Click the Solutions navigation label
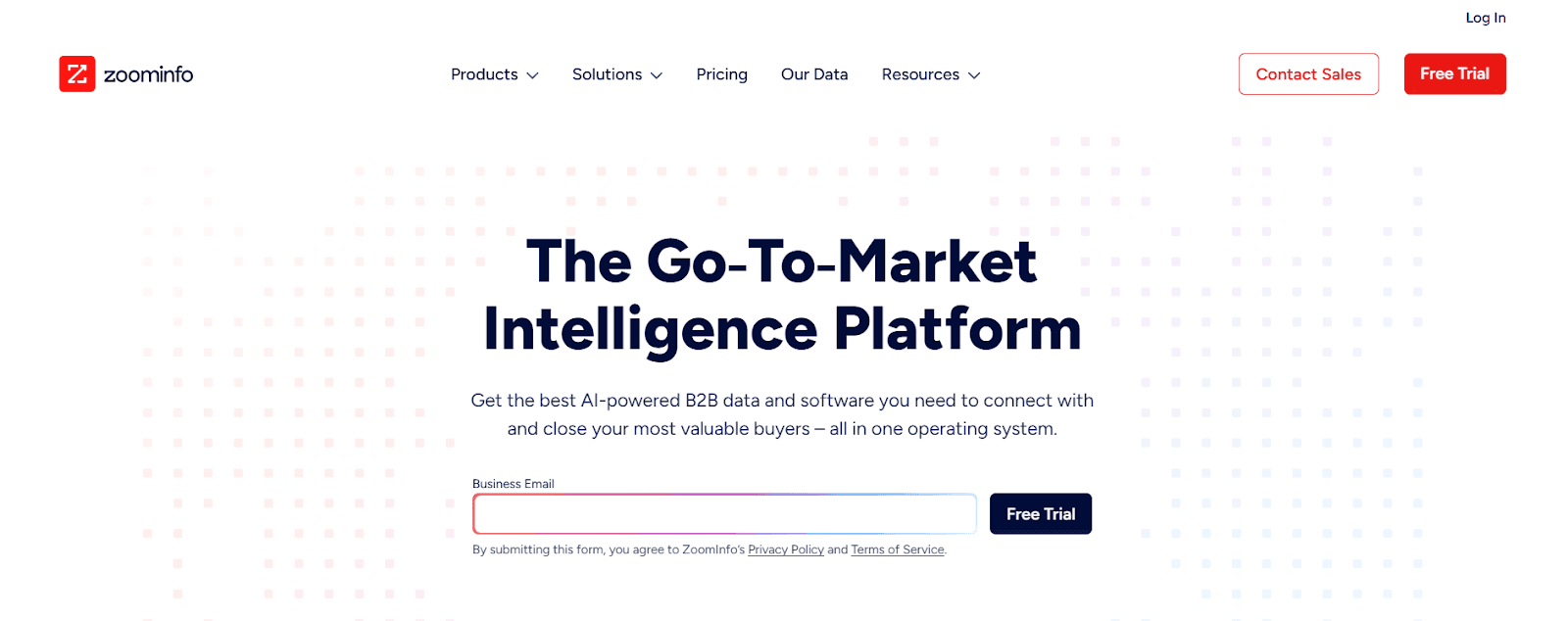The height and width of the screenshot is (621, 1568). coord(607,74)
